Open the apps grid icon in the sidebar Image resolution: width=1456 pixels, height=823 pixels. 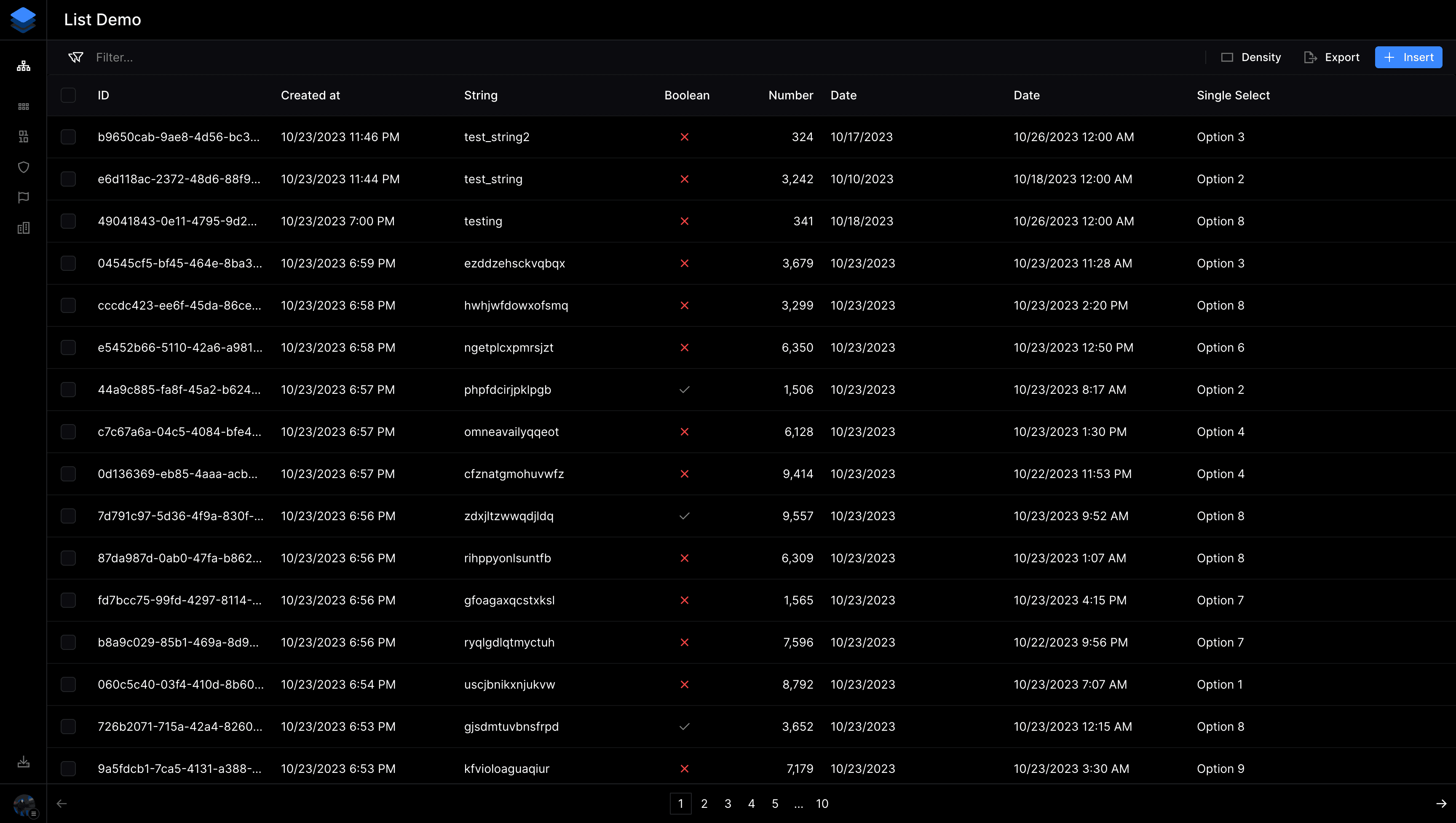click(23, 106)
